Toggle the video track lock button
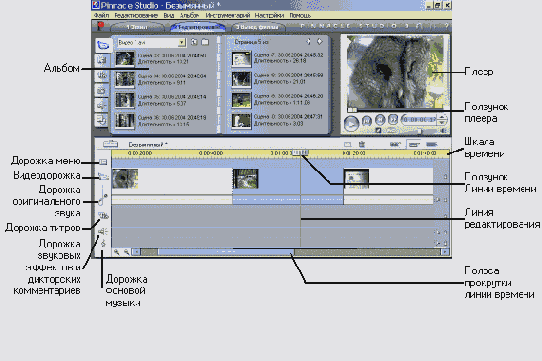The width and height of the screenshot is (542, 361). (x=445, y=176)
